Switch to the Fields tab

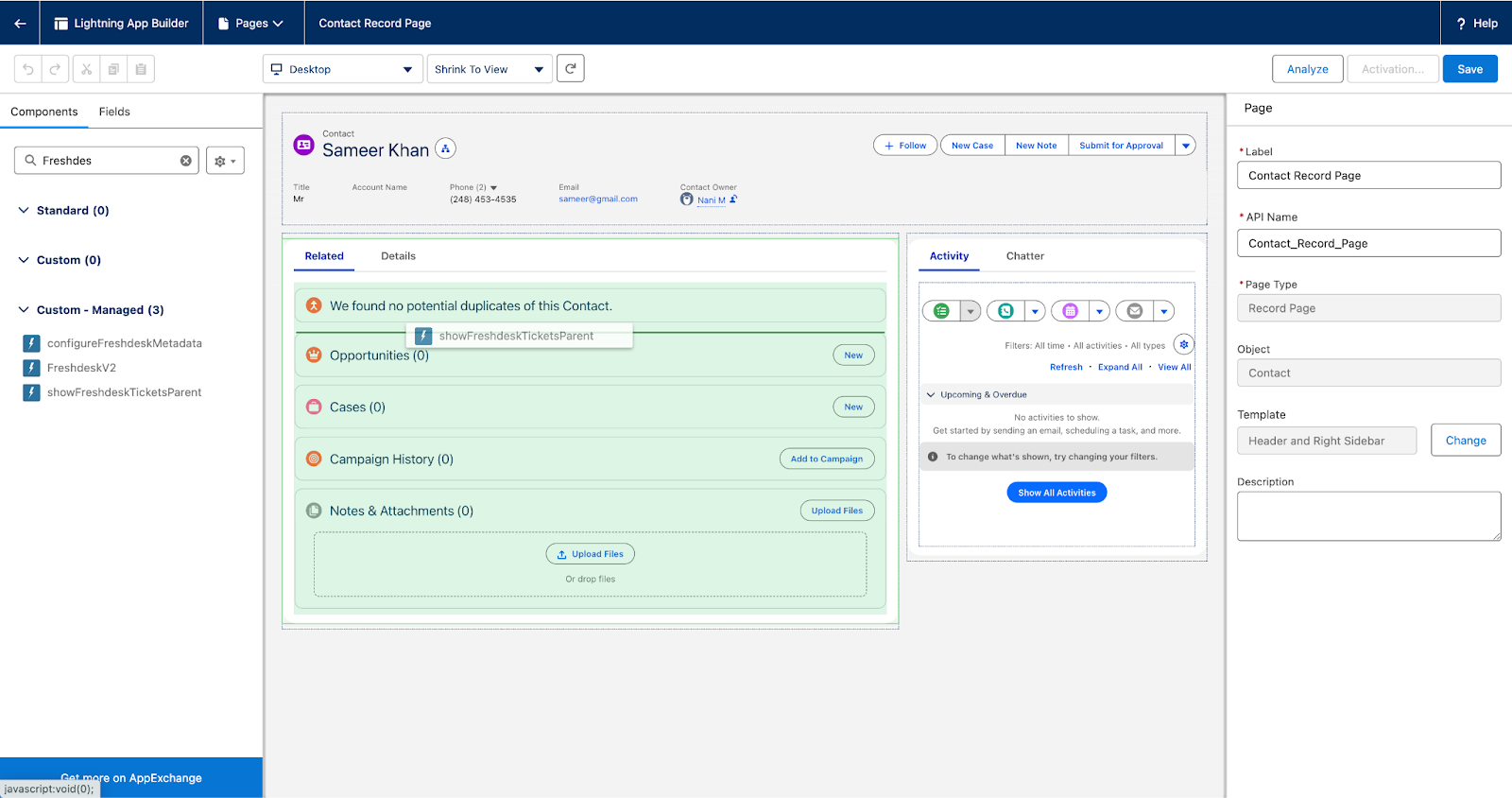click(x=114, y=112)
